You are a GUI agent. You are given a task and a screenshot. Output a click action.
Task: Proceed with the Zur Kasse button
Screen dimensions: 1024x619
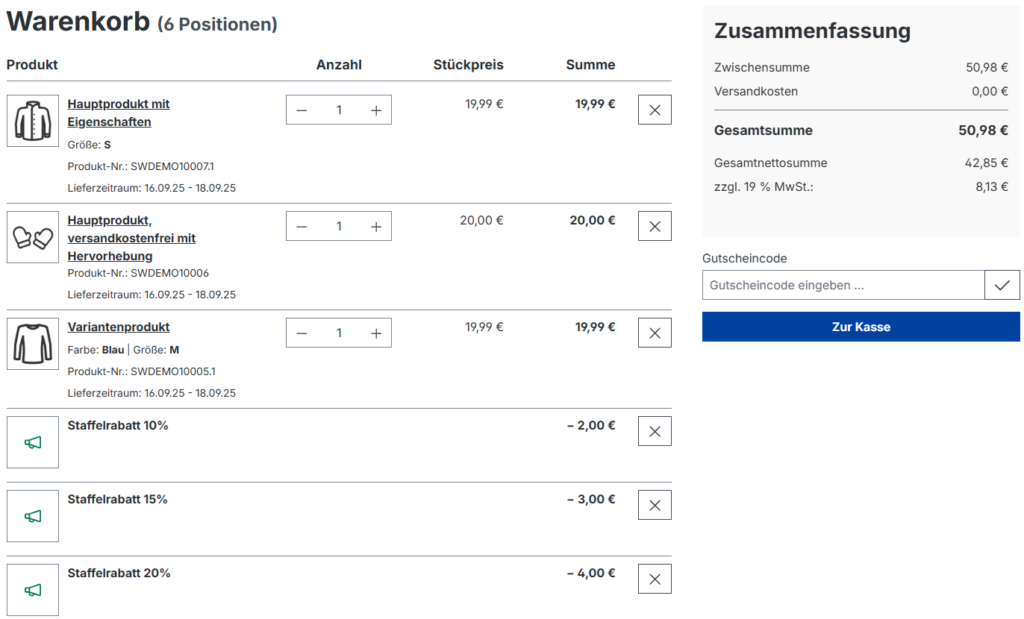click(860, 327)
